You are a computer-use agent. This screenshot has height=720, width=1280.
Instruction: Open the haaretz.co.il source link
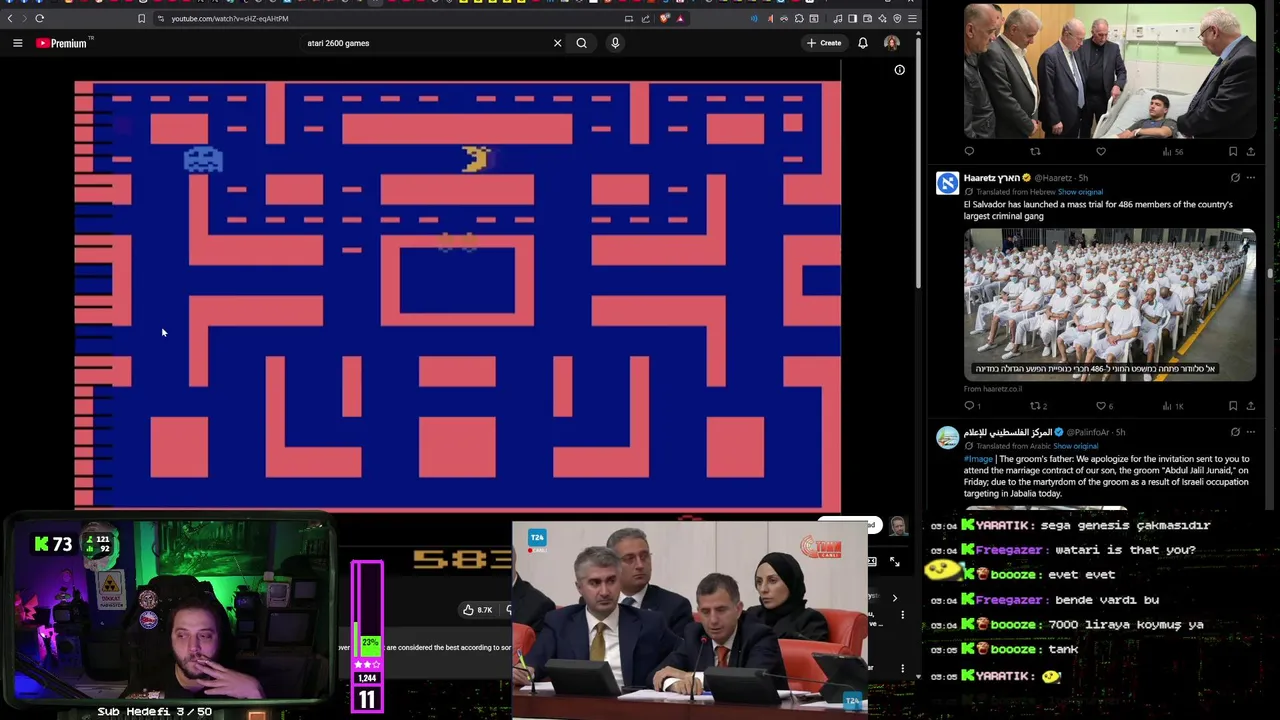pyautogui.click(x=993, y=389)
